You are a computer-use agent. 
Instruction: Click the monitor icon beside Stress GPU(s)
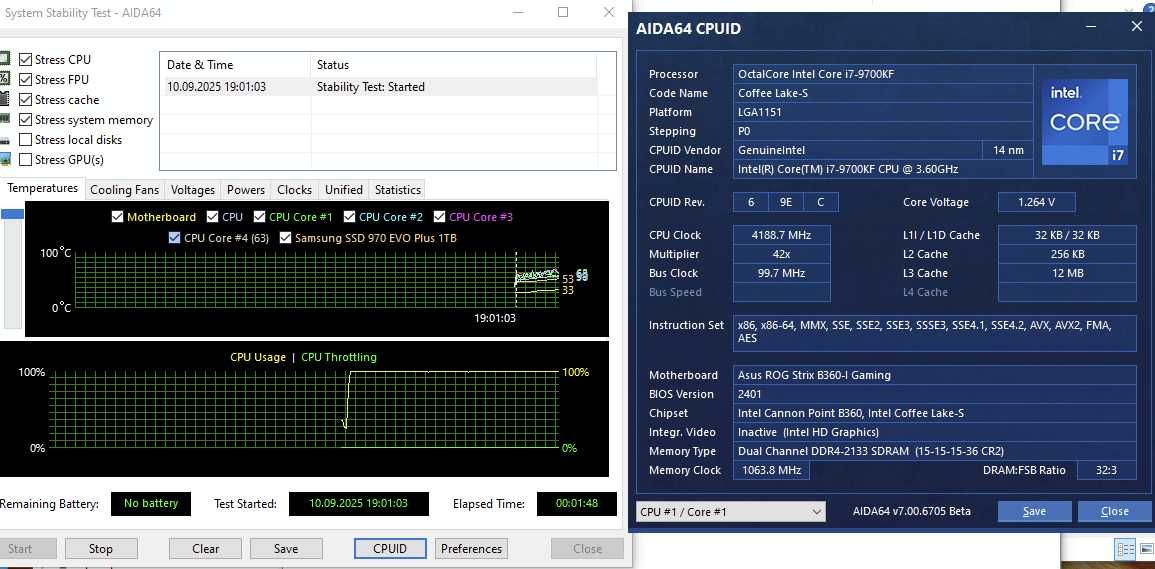4,159
